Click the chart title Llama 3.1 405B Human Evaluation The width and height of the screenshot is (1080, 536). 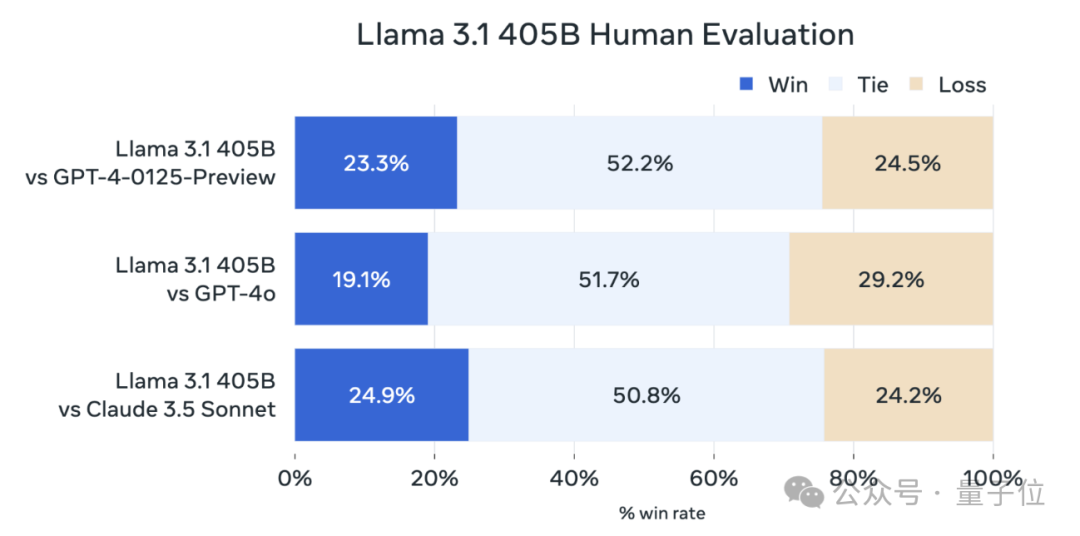coord(605,35)
